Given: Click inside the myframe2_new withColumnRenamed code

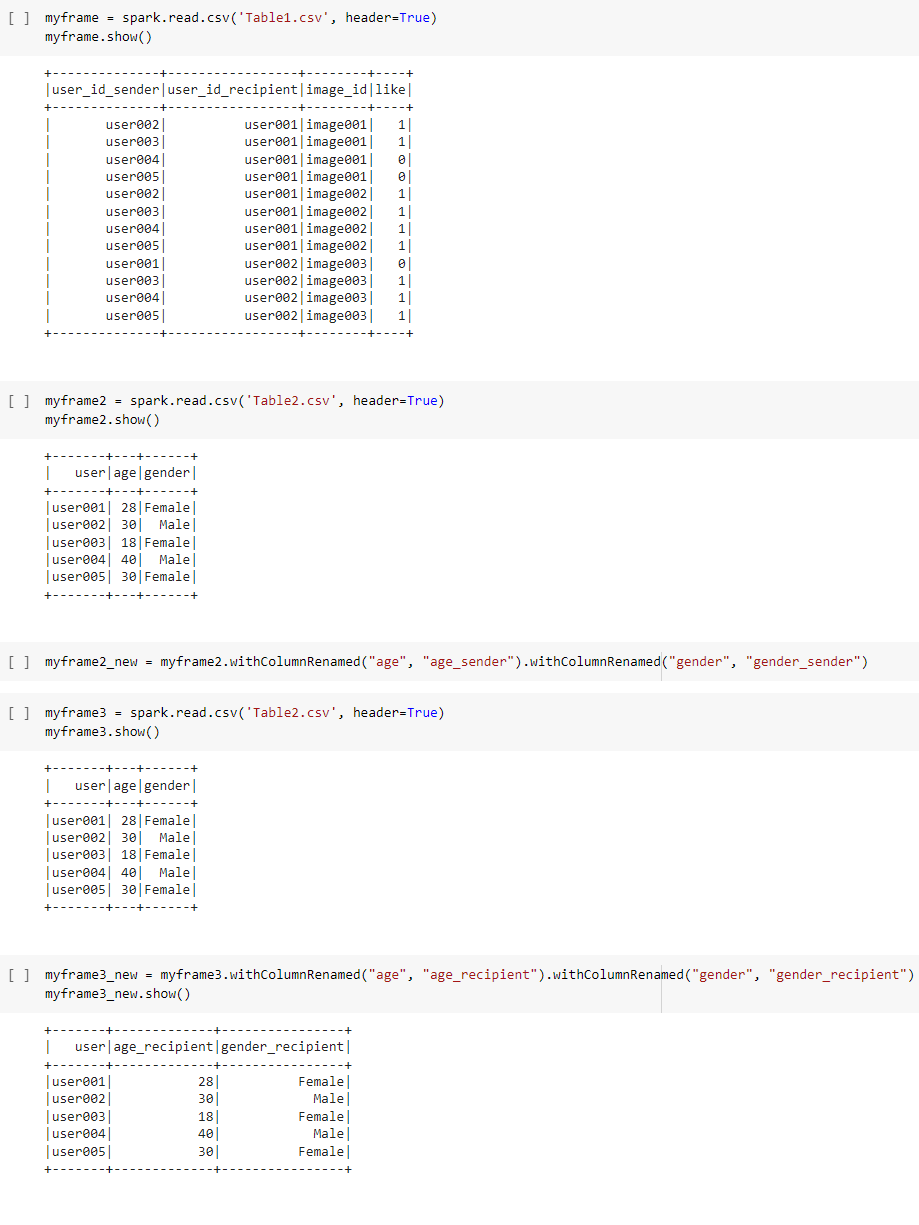Looking at the screenshot, I should coord(456,662).
